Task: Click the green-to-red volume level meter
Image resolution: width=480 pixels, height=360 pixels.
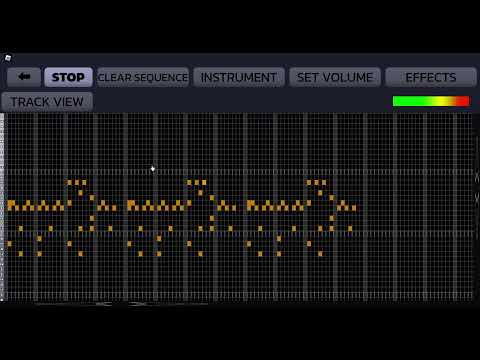Action: 431,101
